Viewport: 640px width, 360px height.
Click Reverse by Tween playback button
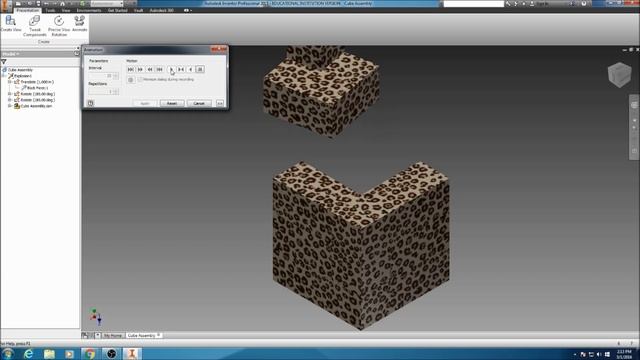click(x=160, y=69)
